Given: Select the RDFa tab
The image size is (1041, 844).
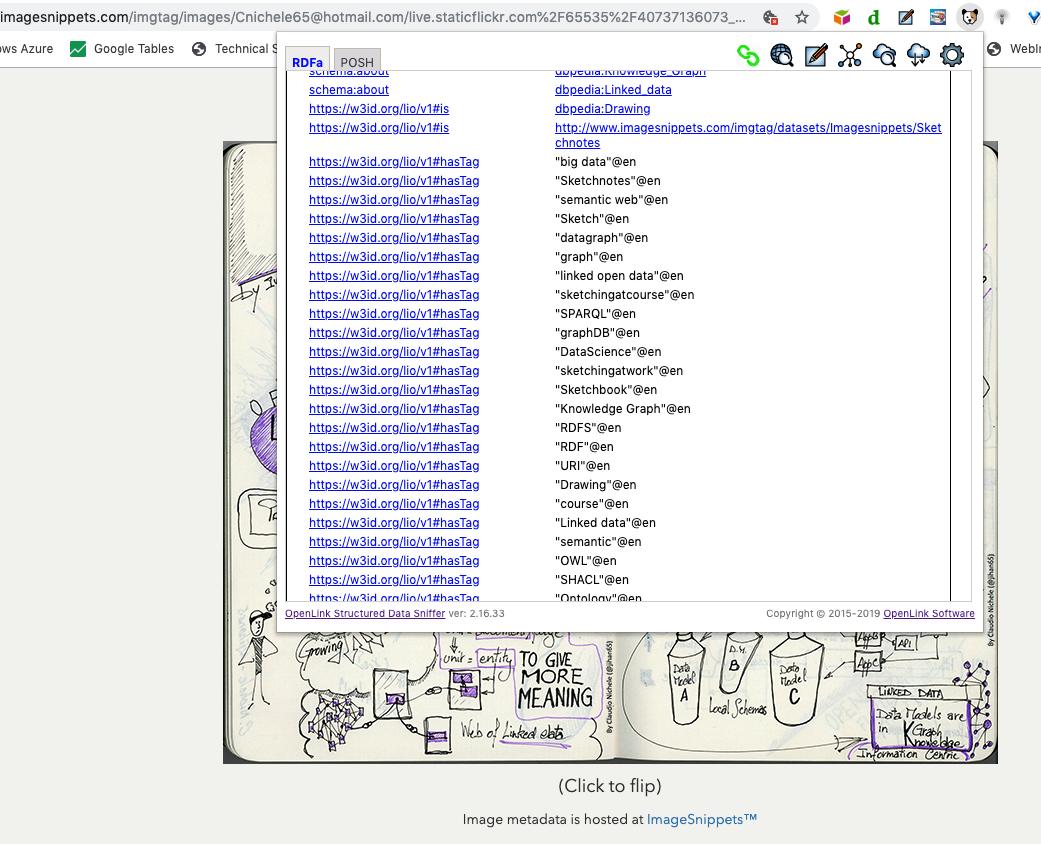Looking at the screenshot, I should 307,61.
